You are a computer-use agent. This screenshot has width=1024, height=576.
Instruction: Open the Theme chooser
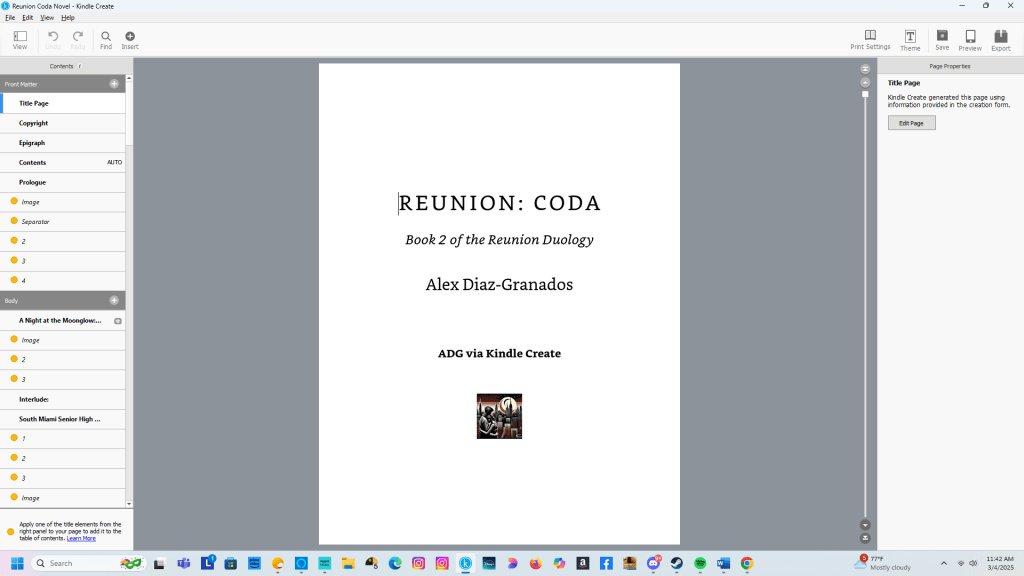coord(909,38)
